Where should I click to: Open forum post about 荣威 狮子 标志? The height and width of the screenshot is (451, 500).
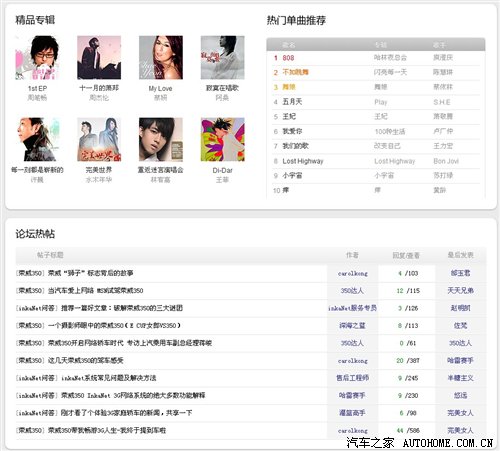click(x=74, y=273)
